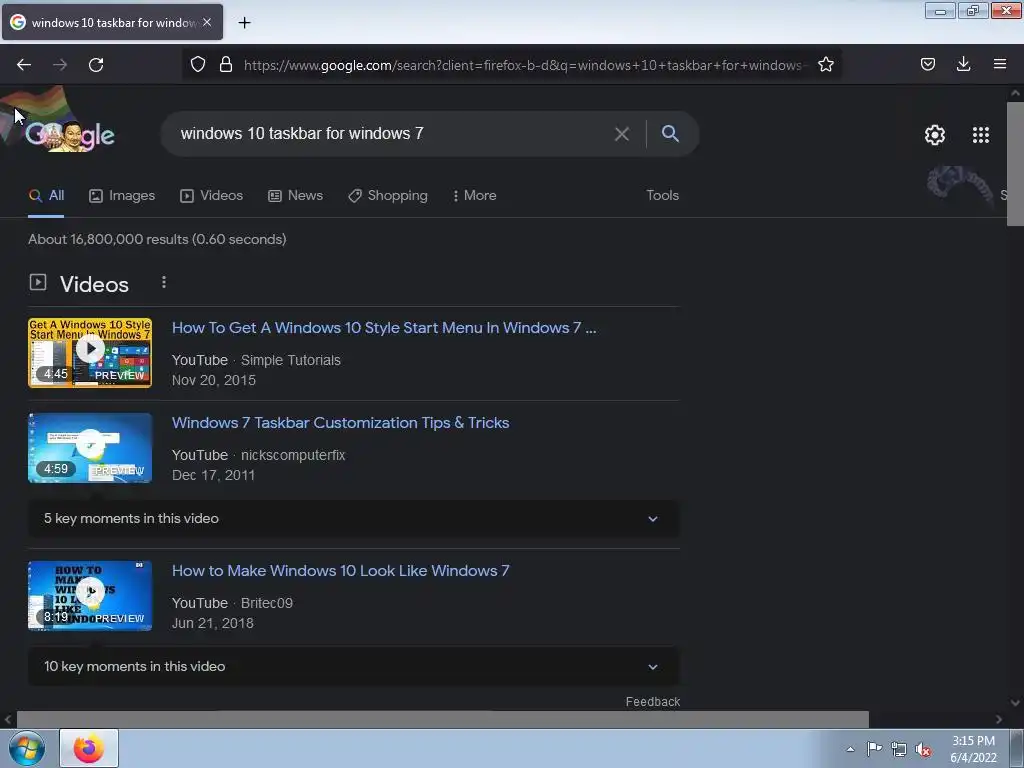Click the Windows Start orb
Viewport: 1024px width, 768px height.
coord(27,748)
